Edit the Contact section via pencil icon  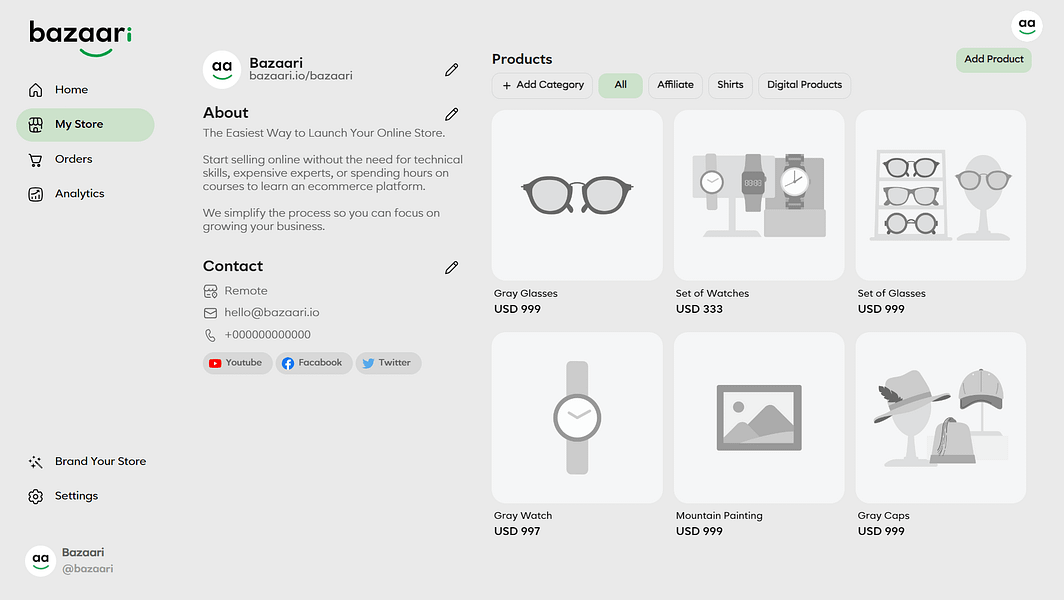(452, 267)
